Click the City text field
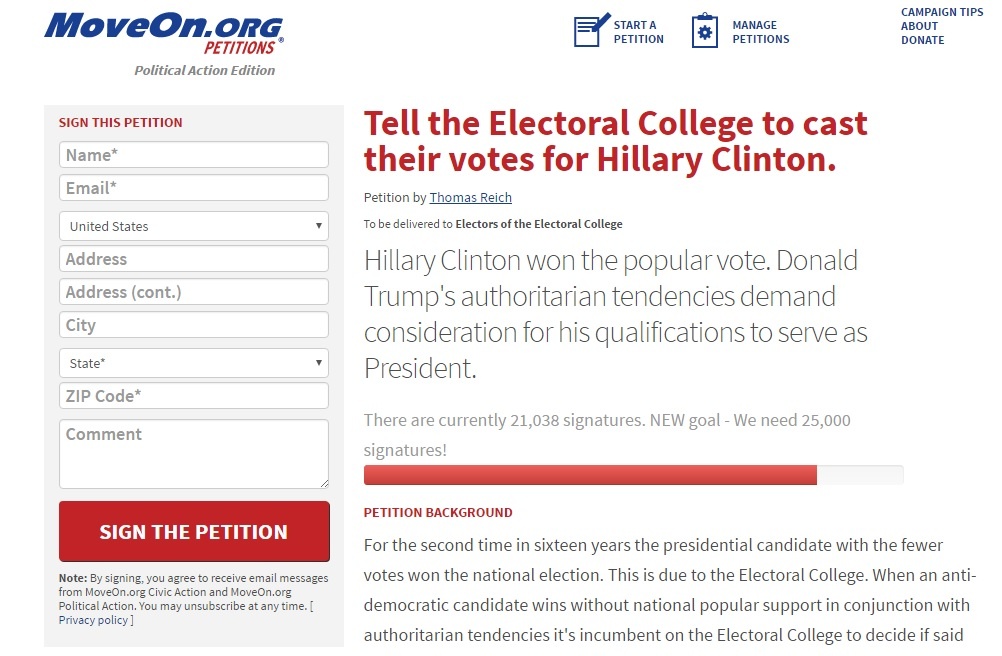The width and height of the screenshot is (1002, 656). (194, 325)
